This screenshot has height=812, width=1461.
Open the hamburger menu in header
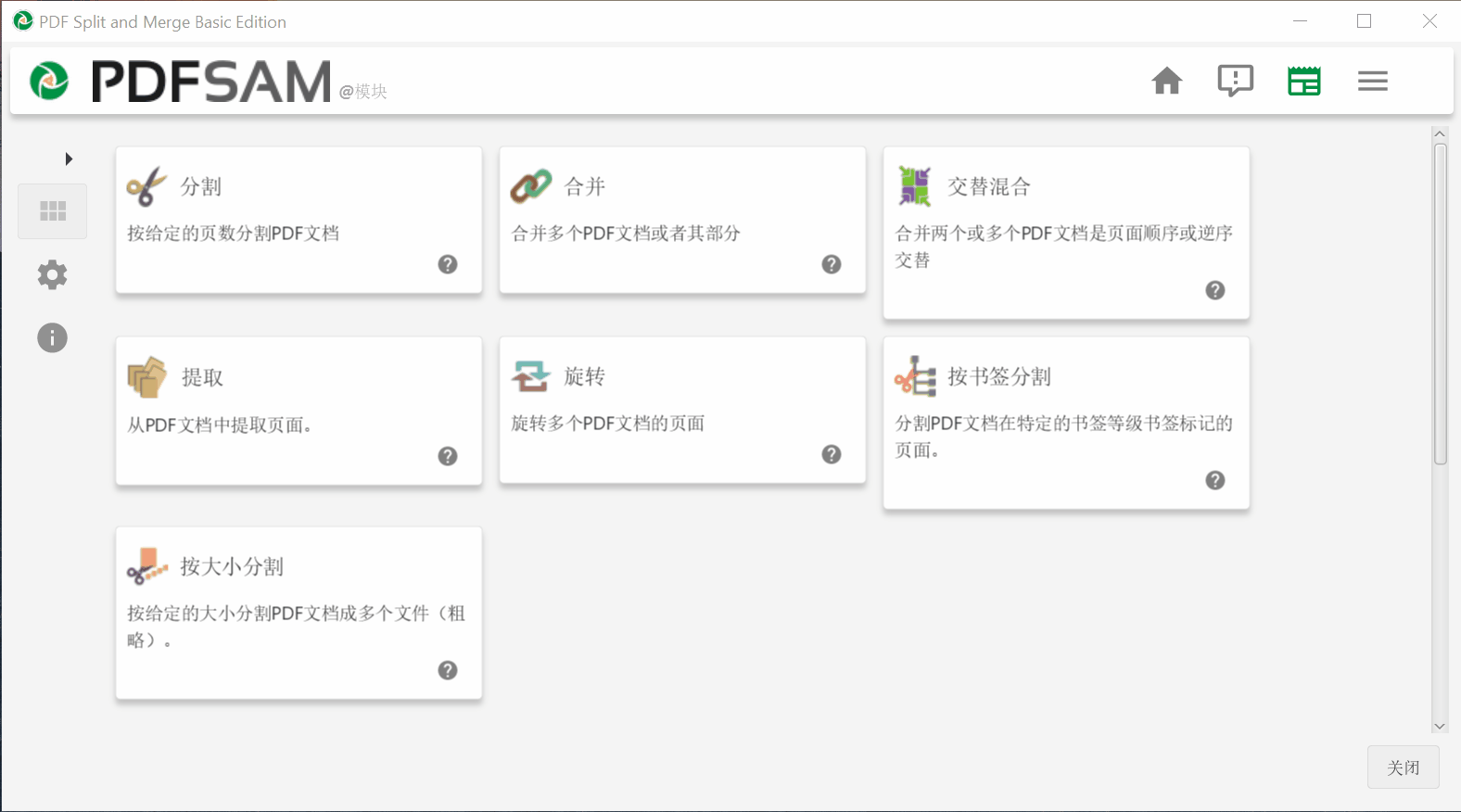tap(1373, 81)
